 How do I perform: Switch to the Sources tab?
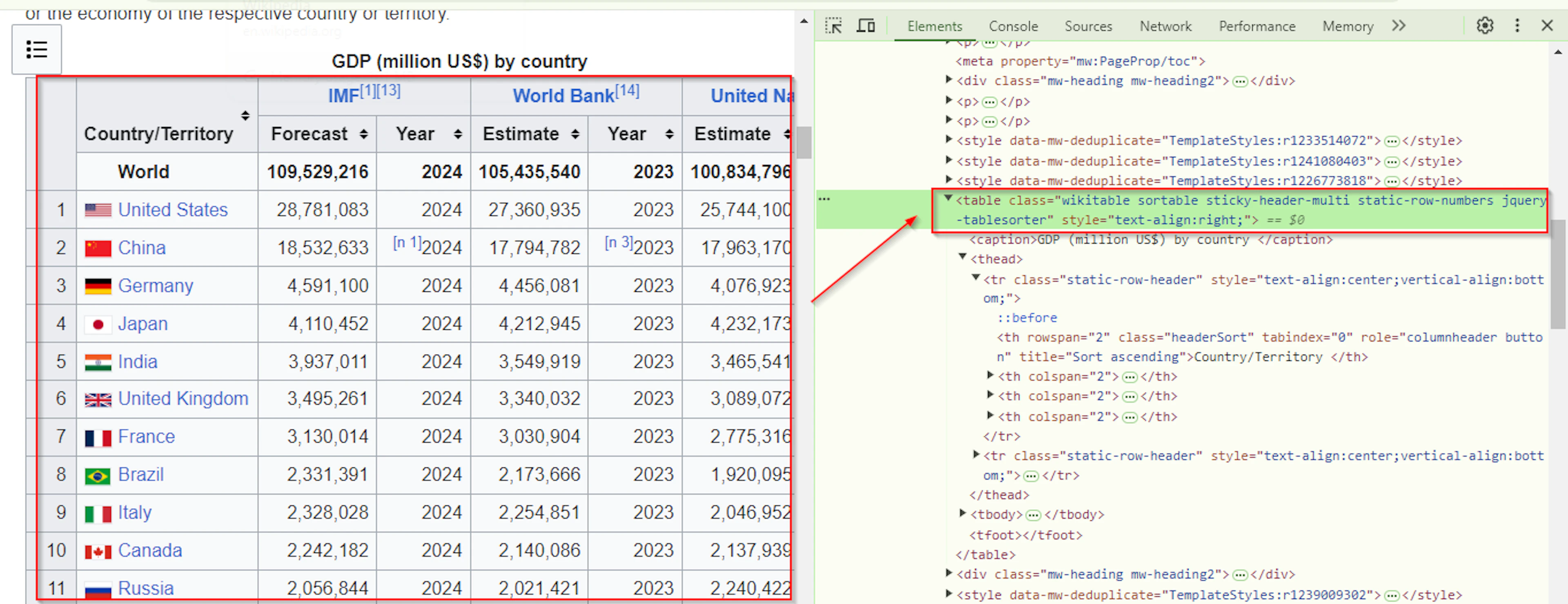pyautogui.click(x=1088, y=26)
